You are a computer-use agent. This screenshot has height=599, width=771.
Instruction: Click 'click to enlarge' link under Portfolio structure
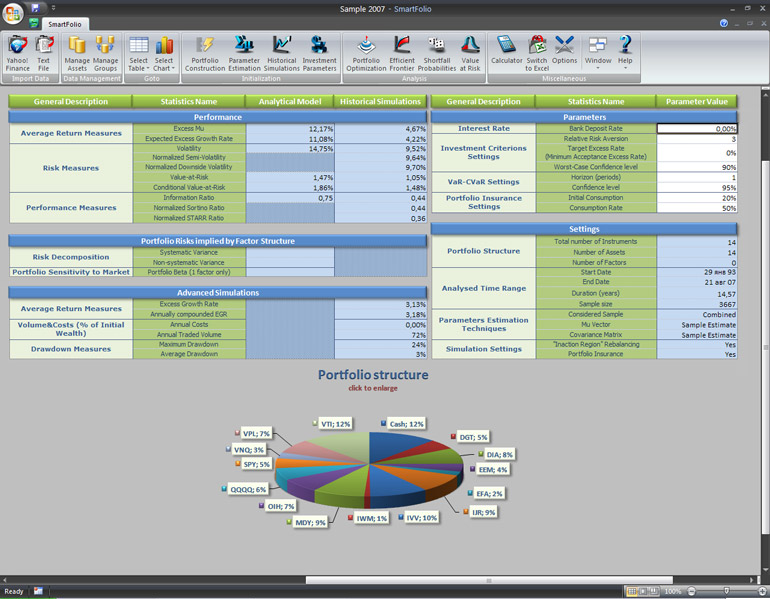tap(373, 388)
